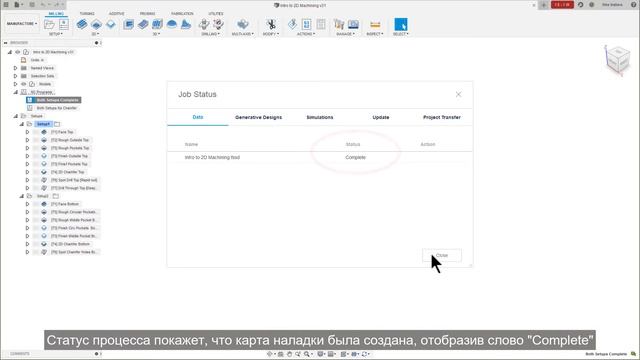Open the Manufacture workspace dropdown
This screenshot has height=360, width=640.
22,24
